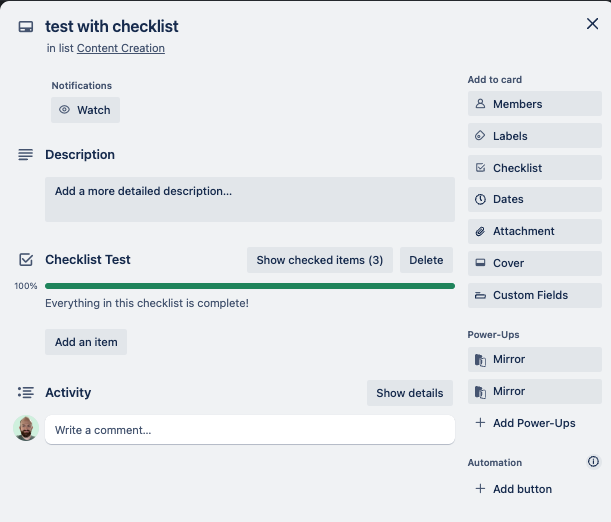Open the Cover options
The image size is (611, 522).
pyautogui.click(x=535, y=263)
